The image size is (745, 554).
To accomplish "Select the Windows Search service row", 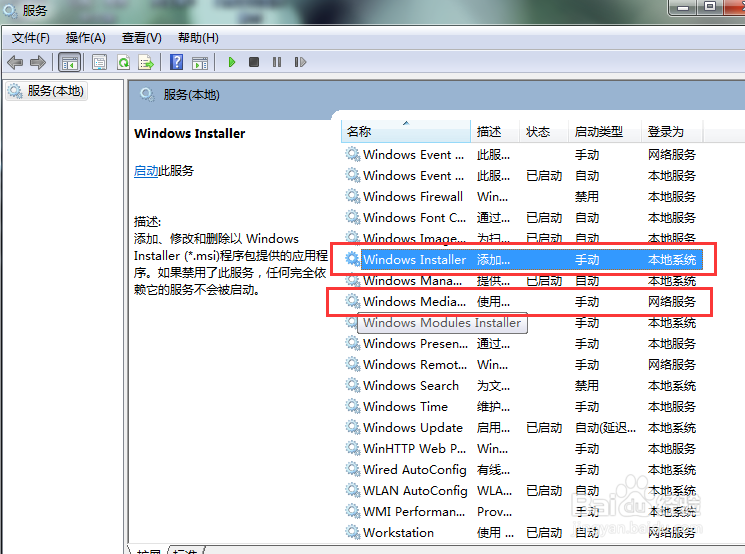I will coord(522,385).
